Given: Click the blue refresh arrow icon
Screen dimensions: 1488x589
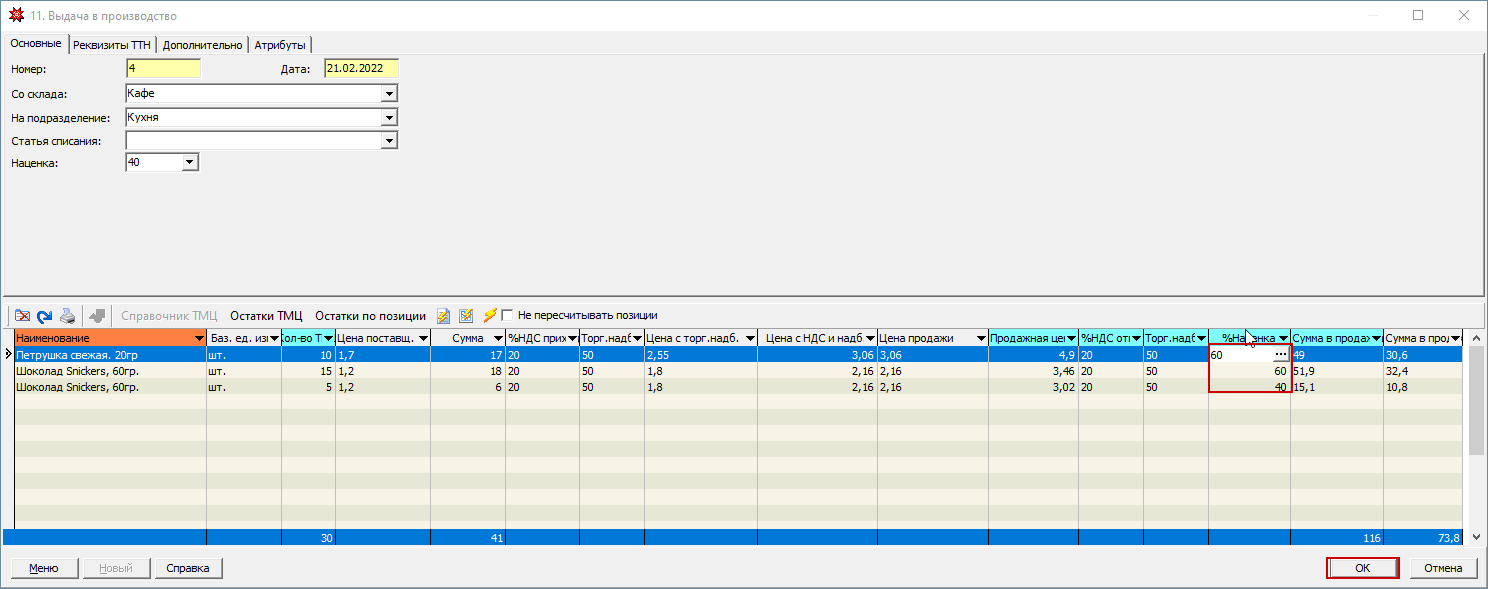Looking at the screenshot, I should tap(44, 316).
